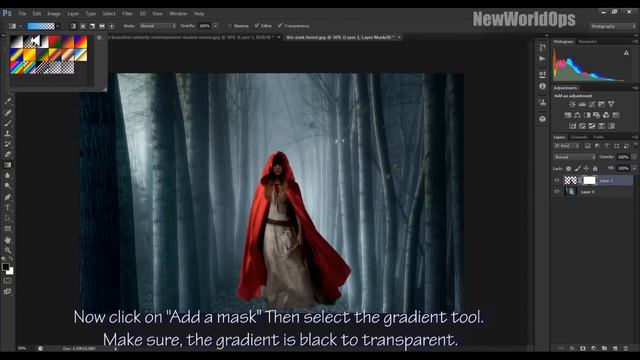The image size is (640, 360).
Task: Open the Filter menu
Action: pyautogui.click(x=127, y=13)
